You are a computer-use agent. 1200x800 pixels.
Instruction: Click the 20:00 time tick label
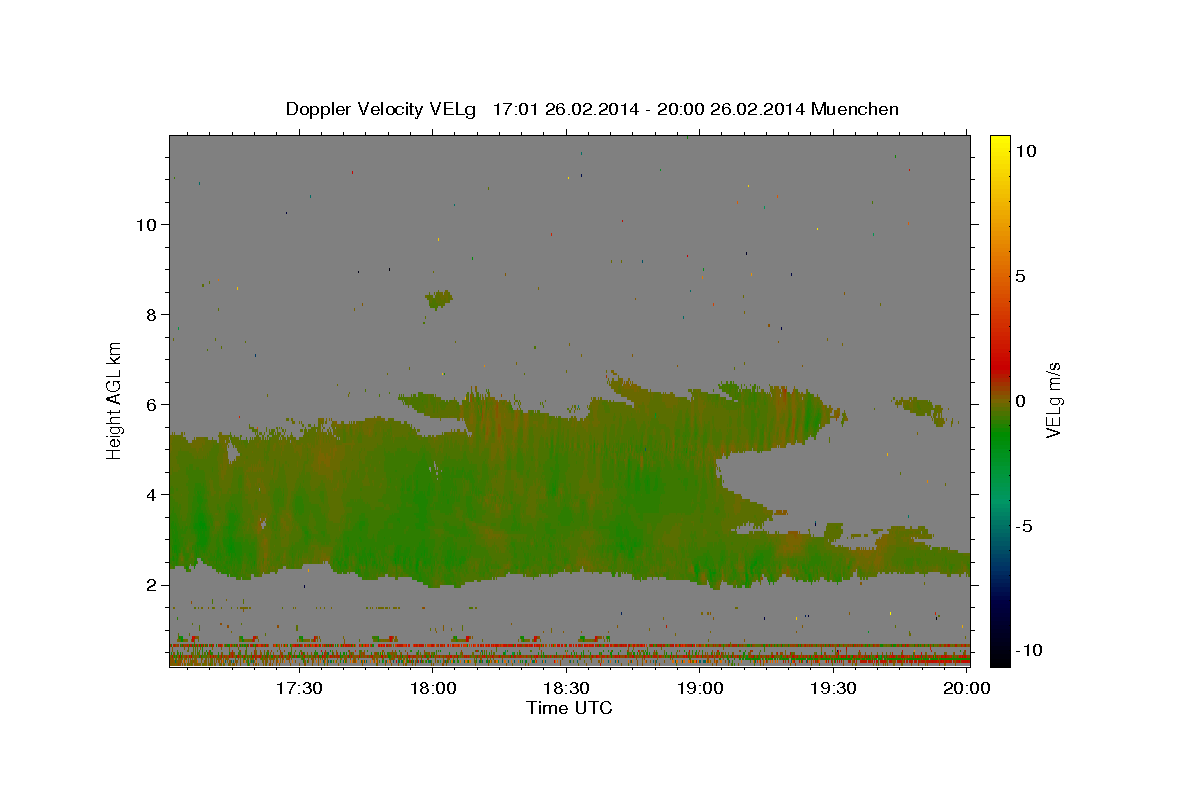tap(967, 688)
